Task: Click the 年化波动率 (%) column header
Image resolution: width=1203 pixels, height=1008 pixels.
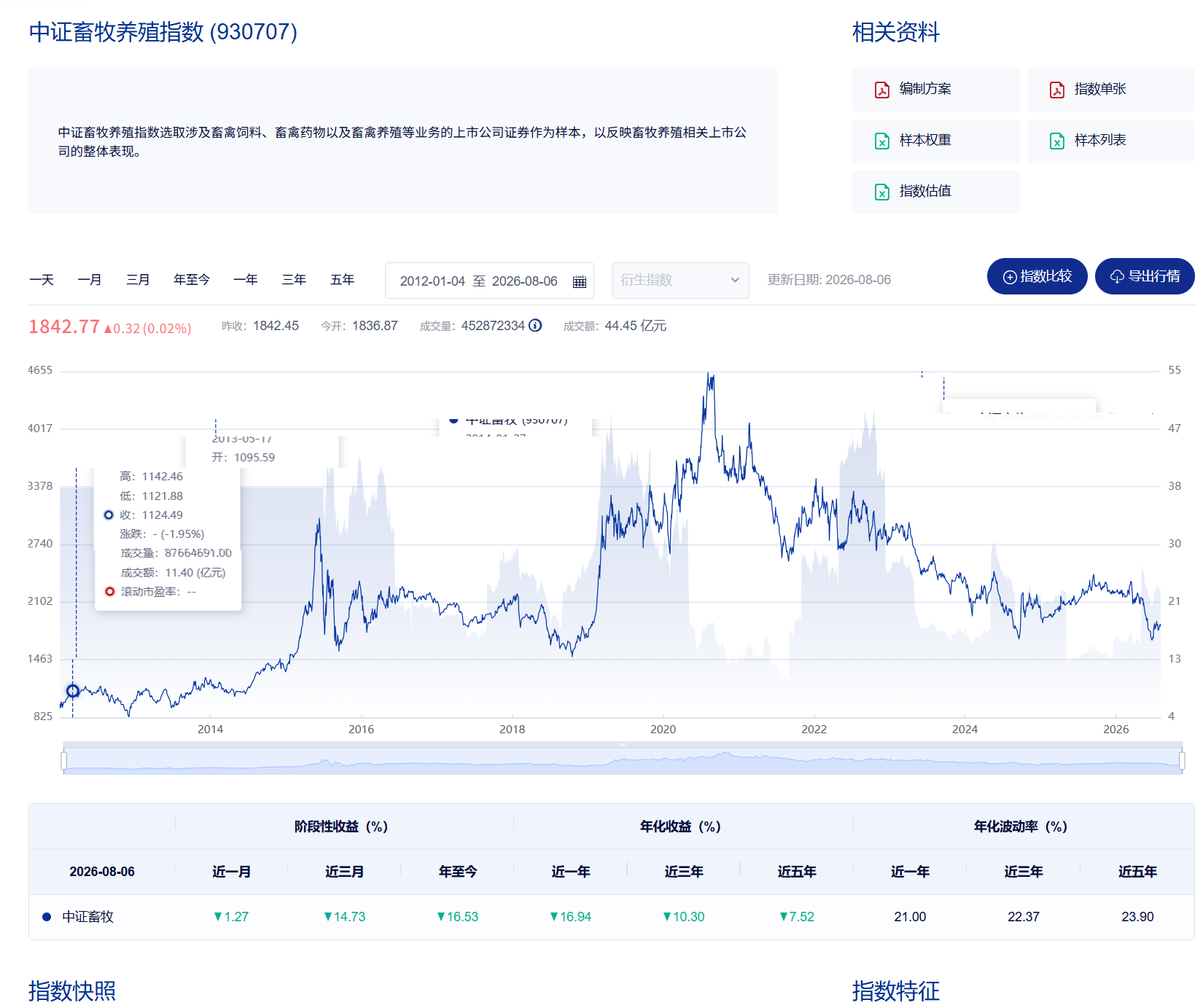Action: click(x=1021, y=827)
